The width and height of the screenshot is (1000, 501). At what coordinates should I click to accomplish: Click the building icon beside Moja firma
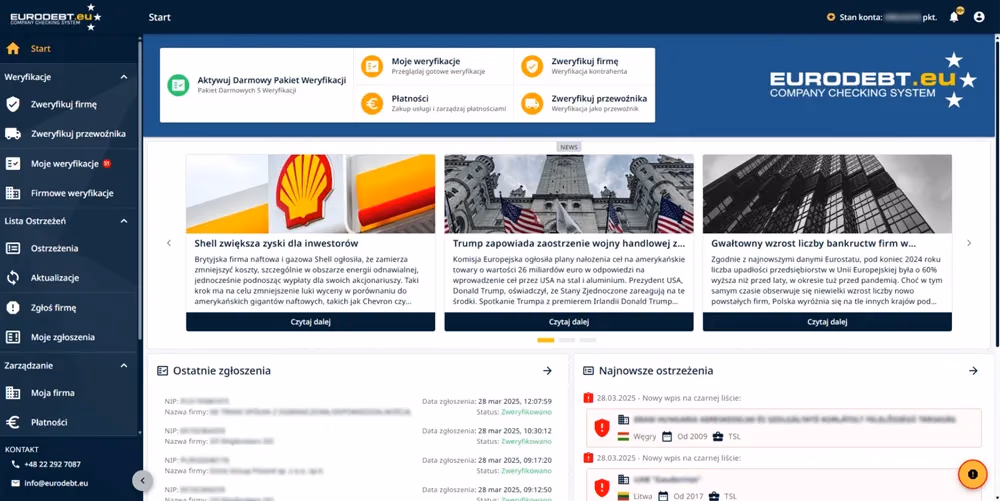(x=13, y=393)
